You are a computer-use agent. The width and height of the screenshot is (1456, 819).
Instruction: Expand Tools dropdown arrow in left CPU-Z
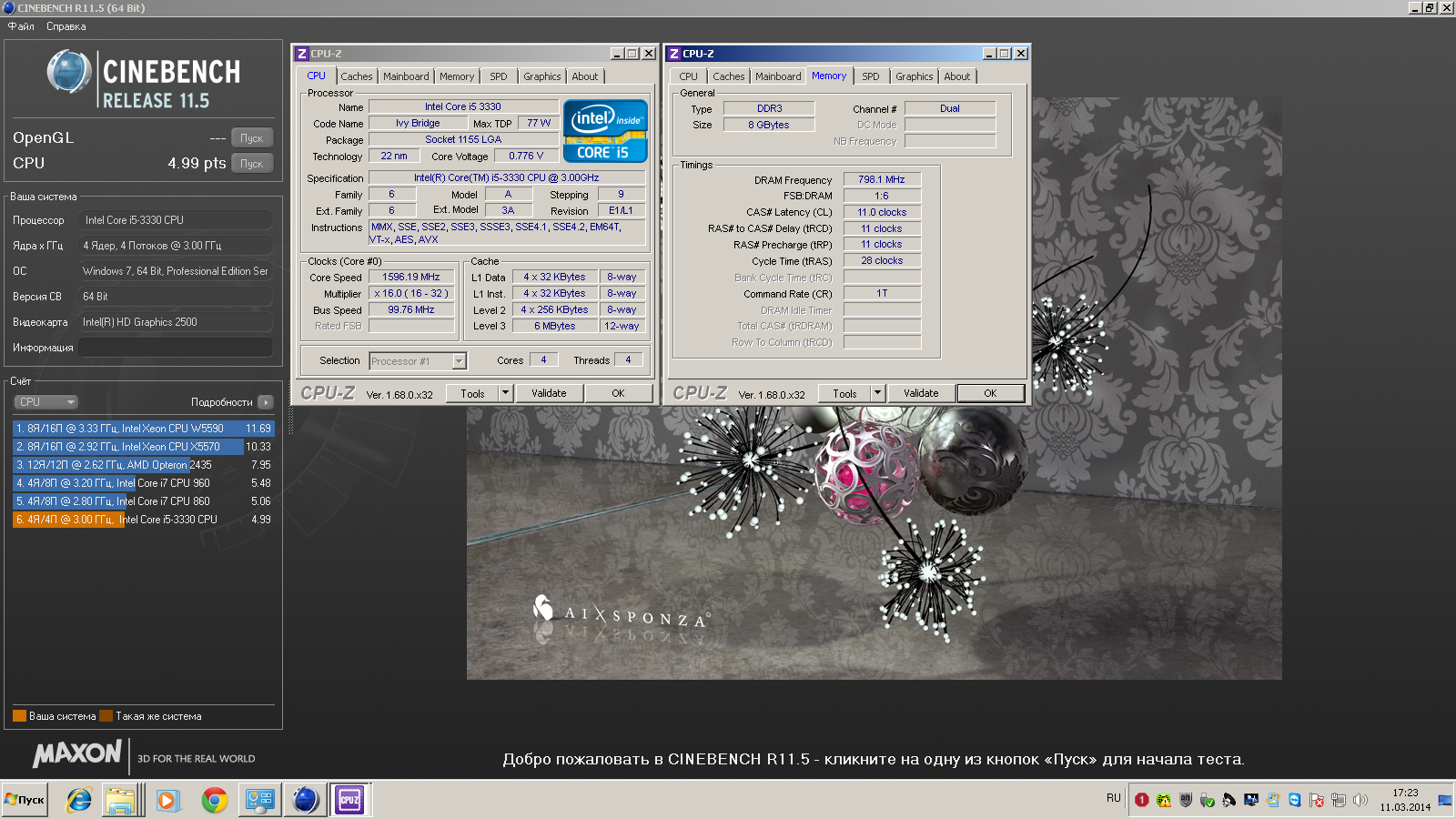[506, 393]
